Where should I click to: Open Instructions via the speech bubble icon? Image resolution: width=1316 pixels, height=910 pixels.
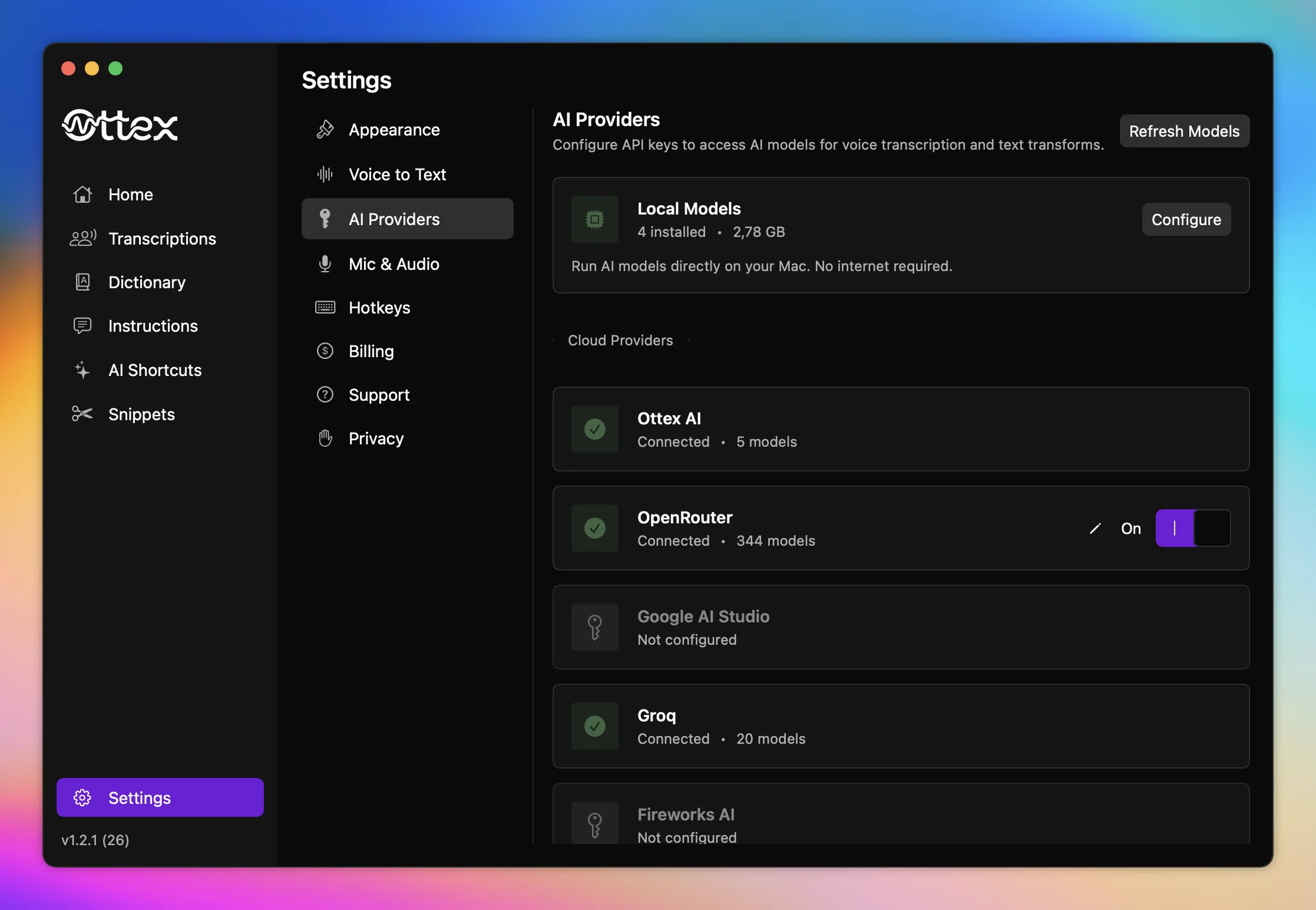pyautogui.click(x=81, y=325)
